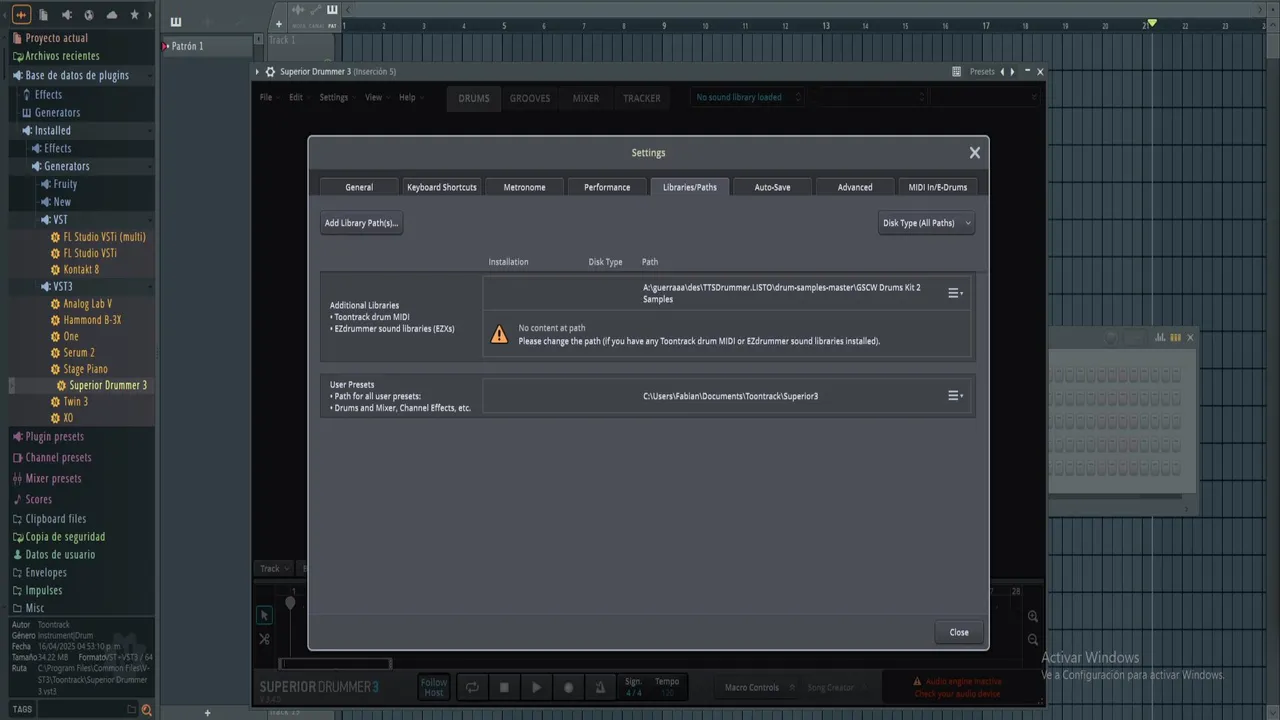Click the horizontal scrollbar under the track
The image size is (1280, 720).
tap(335, 663)
